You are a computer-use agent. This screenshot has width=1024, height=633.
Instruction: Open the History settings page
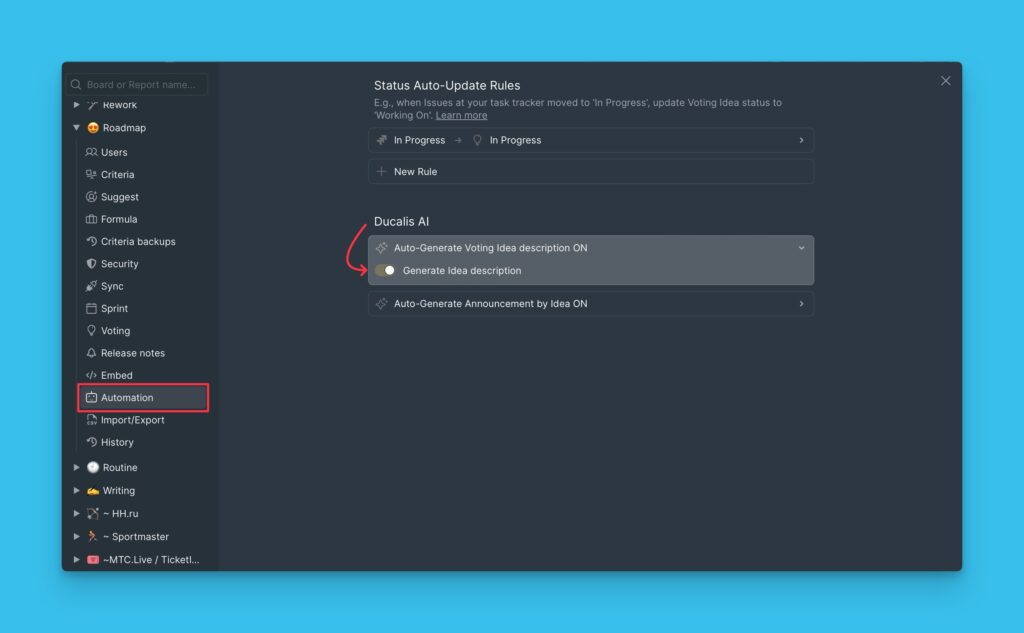pos(117,442)
